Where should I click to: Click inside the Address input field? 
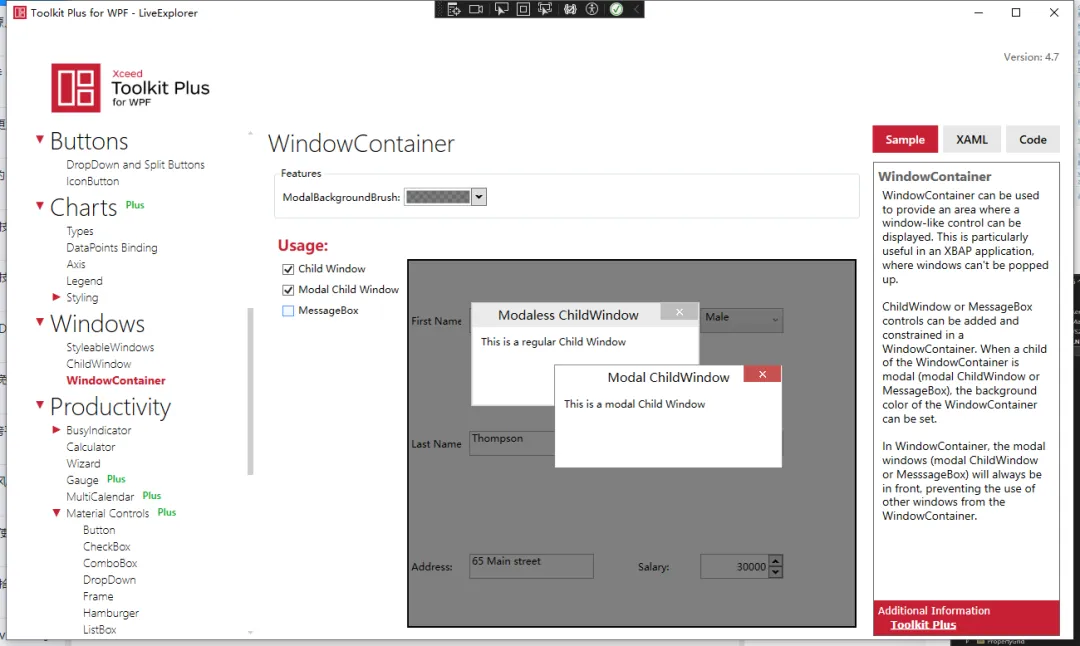[530, 566]
